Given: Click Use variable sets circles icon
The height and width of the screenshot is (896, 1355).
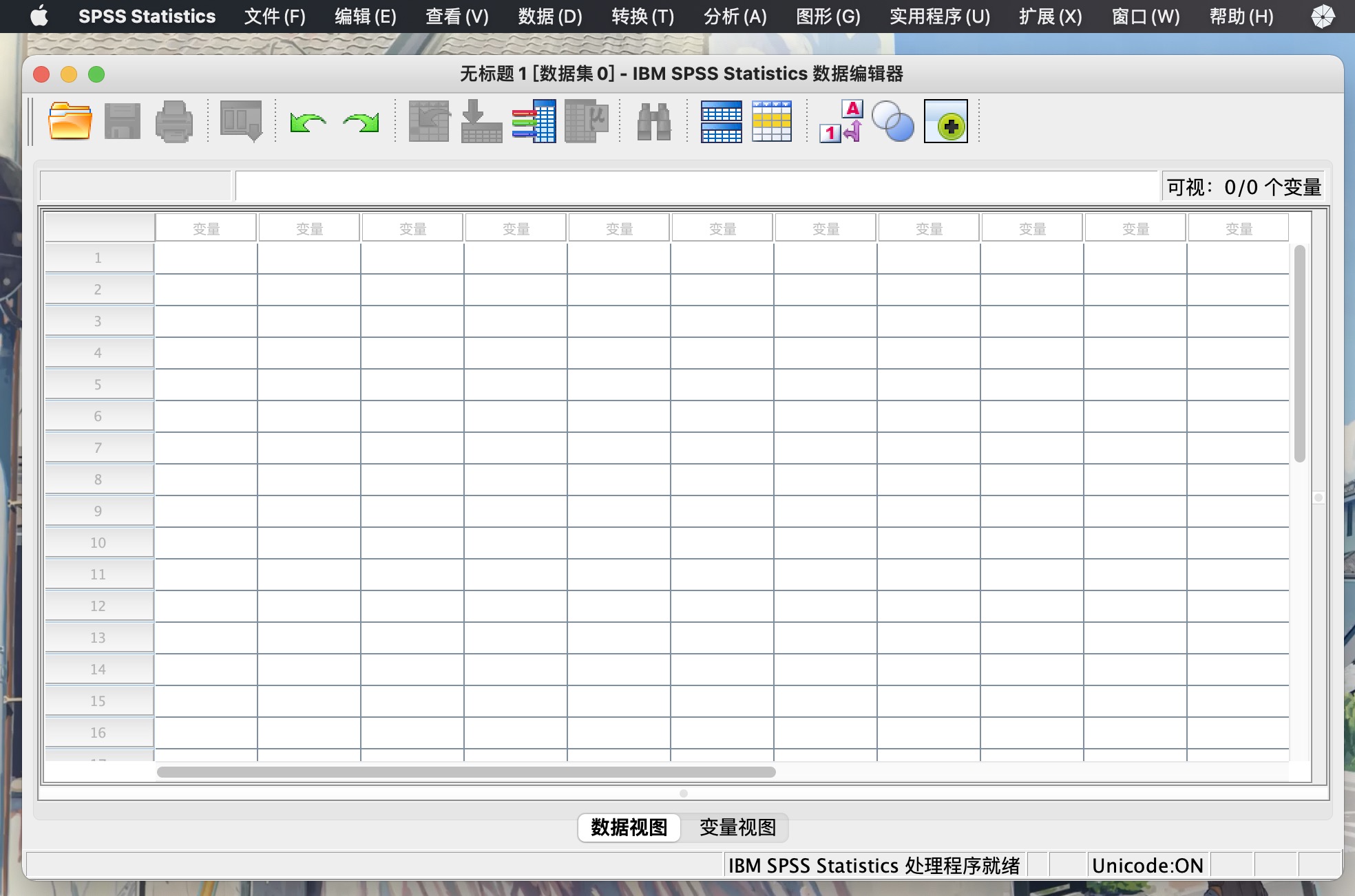Looking at the screenshot, I should [893, 122].
